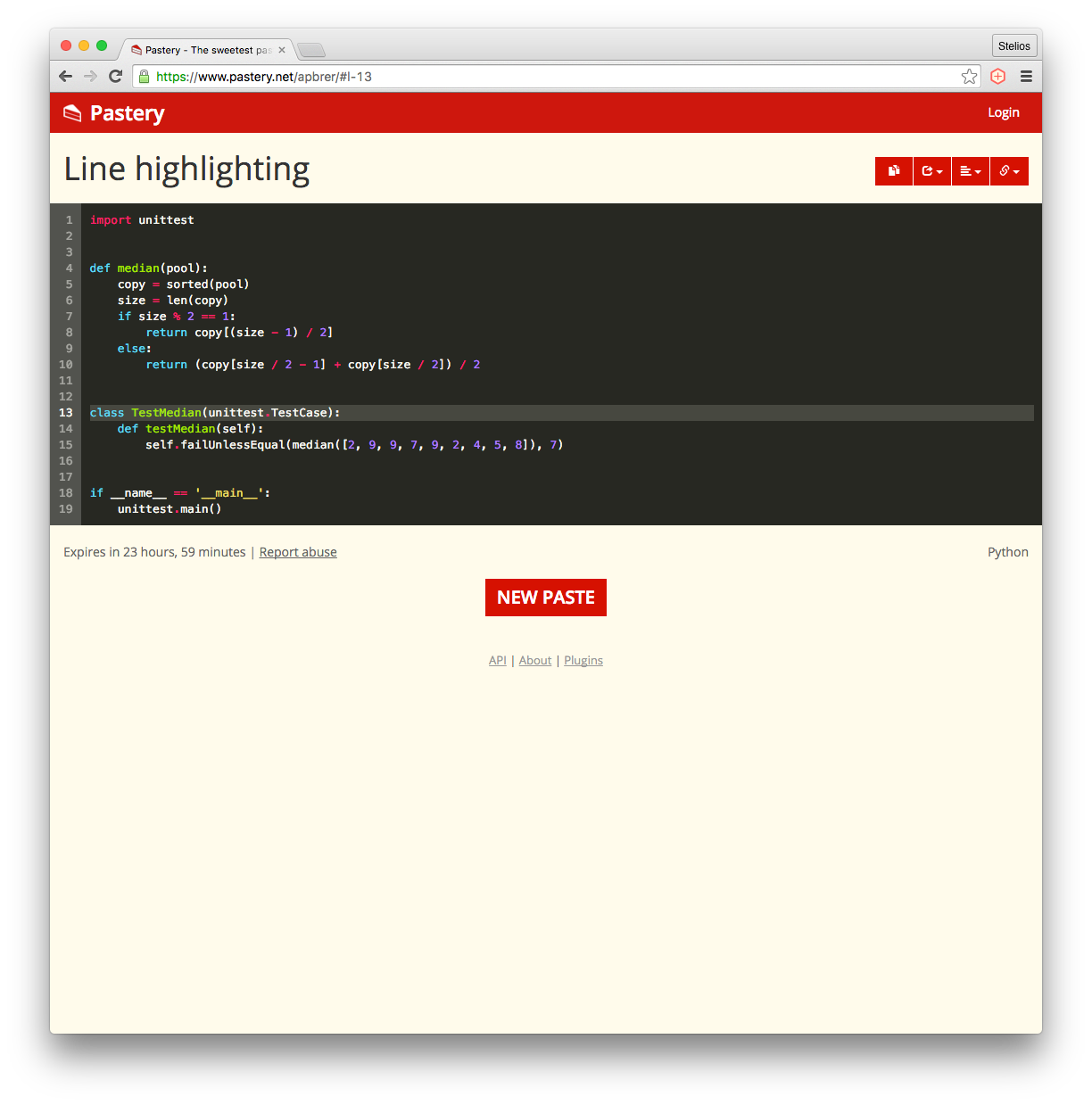Open the link options dropdown
1092x1105 pixels.
1009,171
